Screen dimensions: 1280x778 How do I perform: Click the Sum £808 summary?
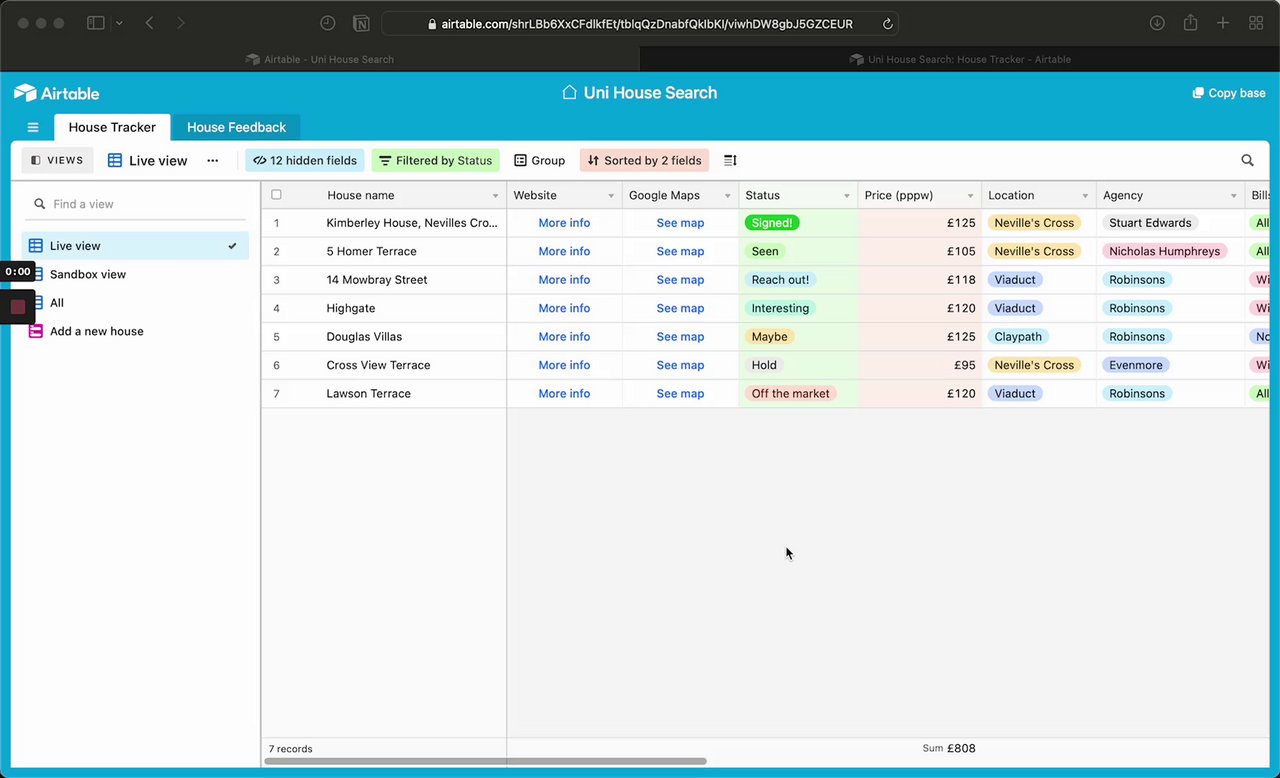(949, 748)
